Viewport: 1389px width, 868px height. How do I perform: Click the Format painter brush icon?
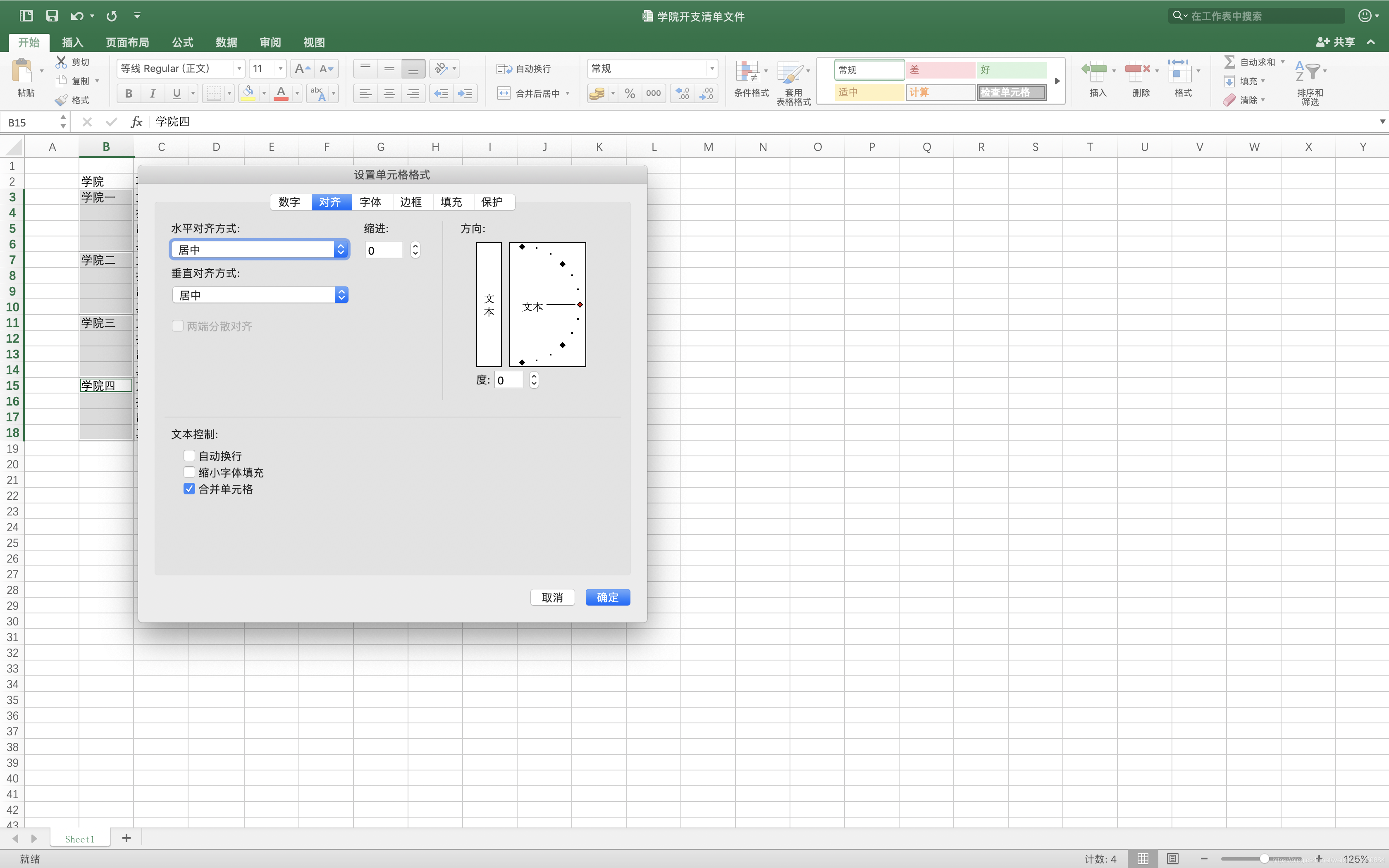coord(62,100)
